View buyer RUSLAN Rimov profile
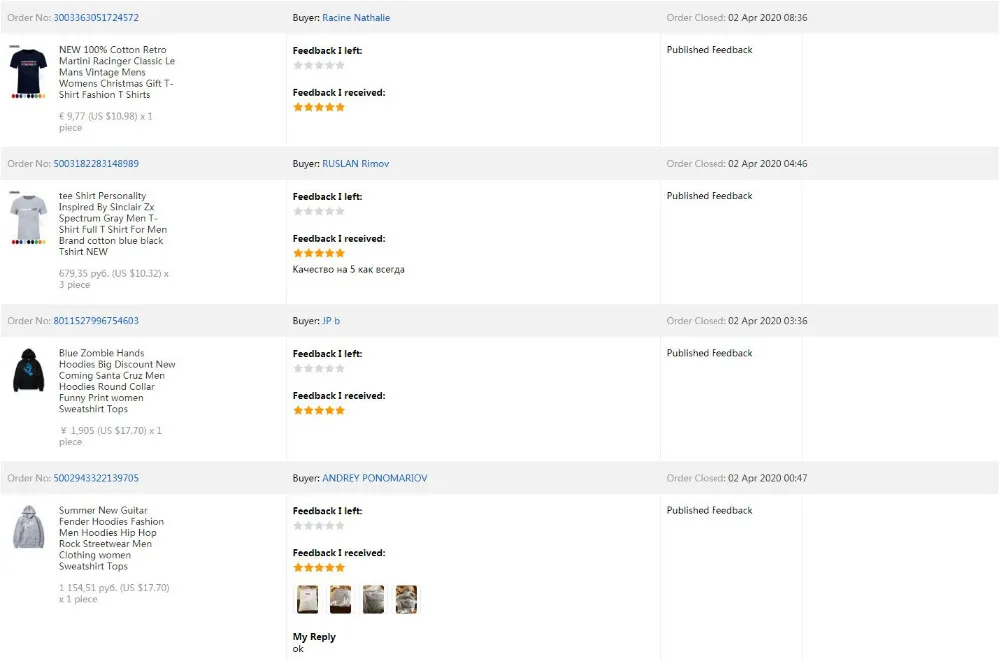1000x661 pixels. (x=355, y=164)
